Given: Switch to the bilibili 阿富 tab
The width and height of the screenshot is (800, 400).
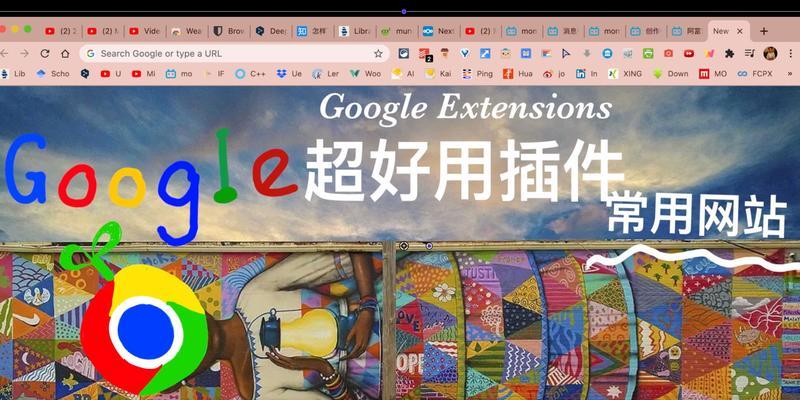Looking at the screenshot, I should pos(687,31).
